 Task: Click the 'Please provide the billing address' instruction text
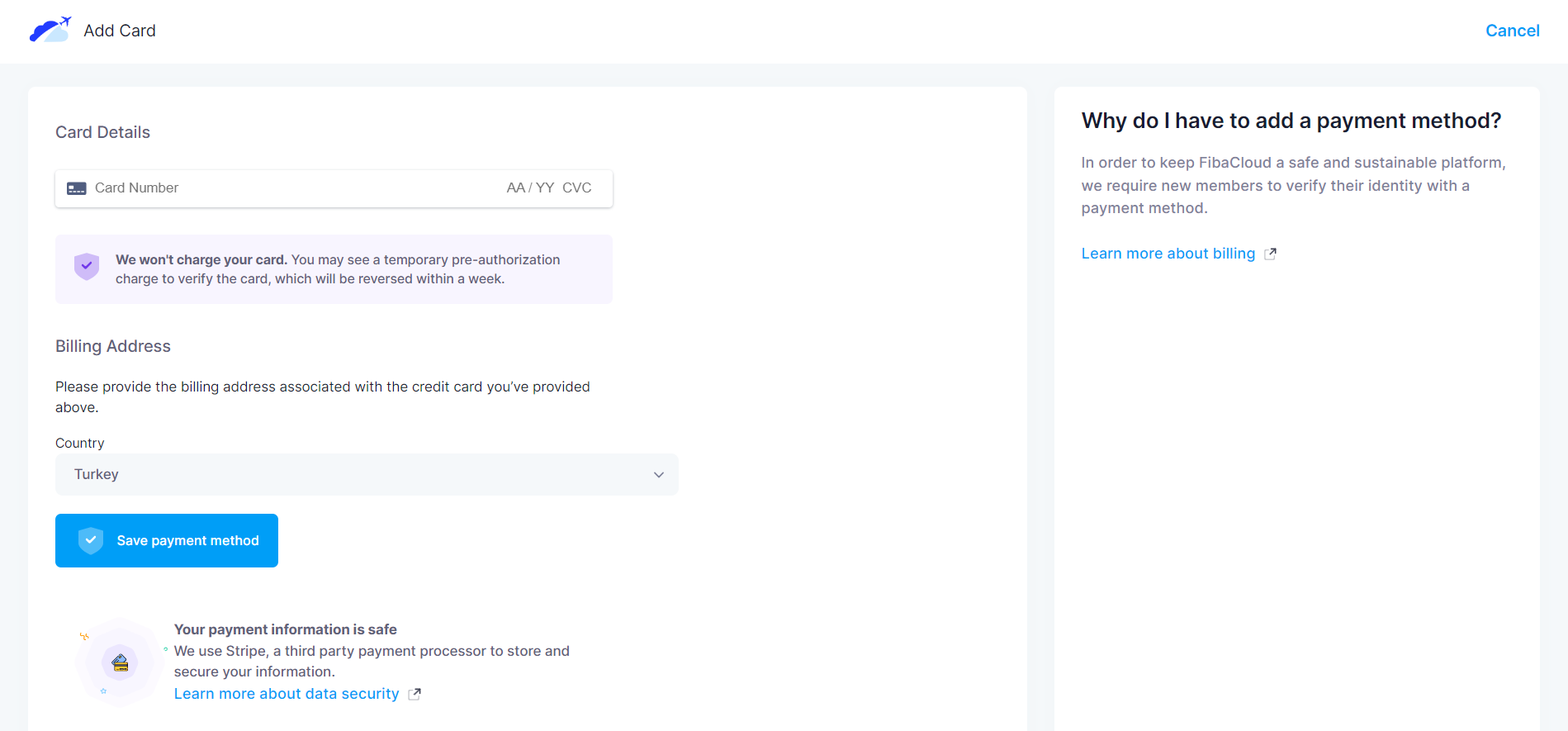click(323, 396)
